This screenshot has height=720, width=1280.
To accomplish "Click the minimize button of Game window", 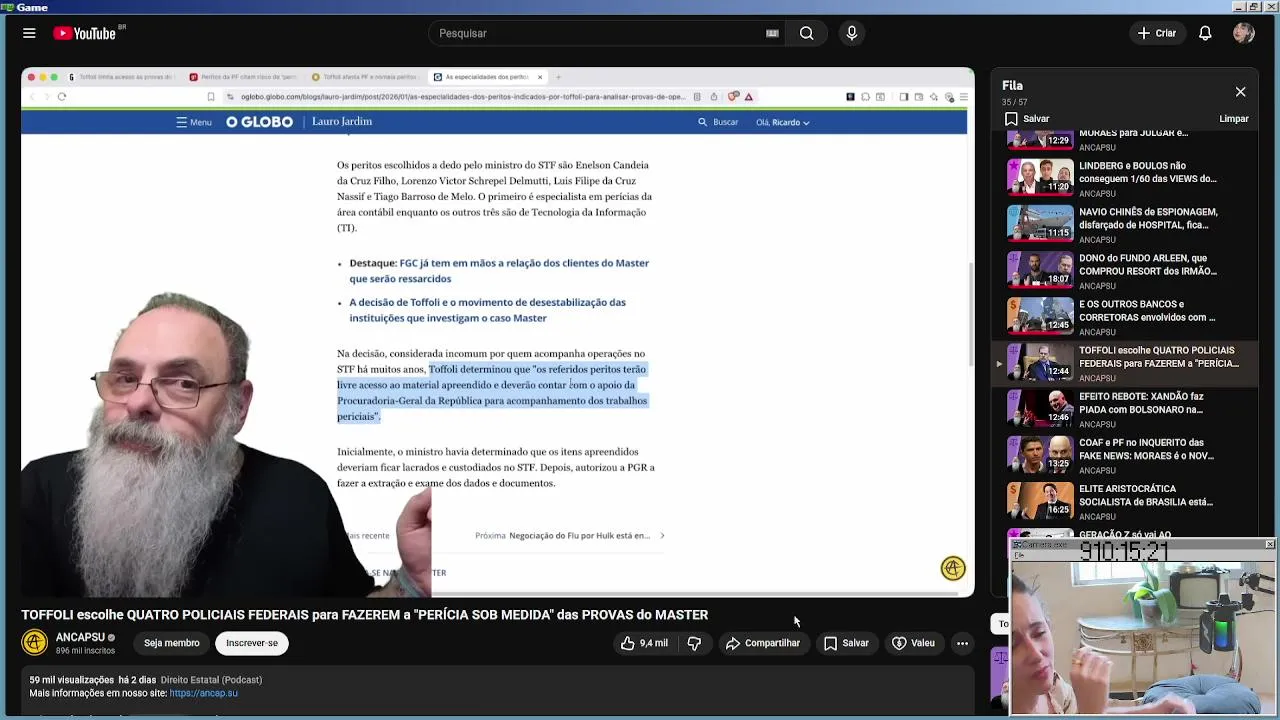I will 1237,7.
